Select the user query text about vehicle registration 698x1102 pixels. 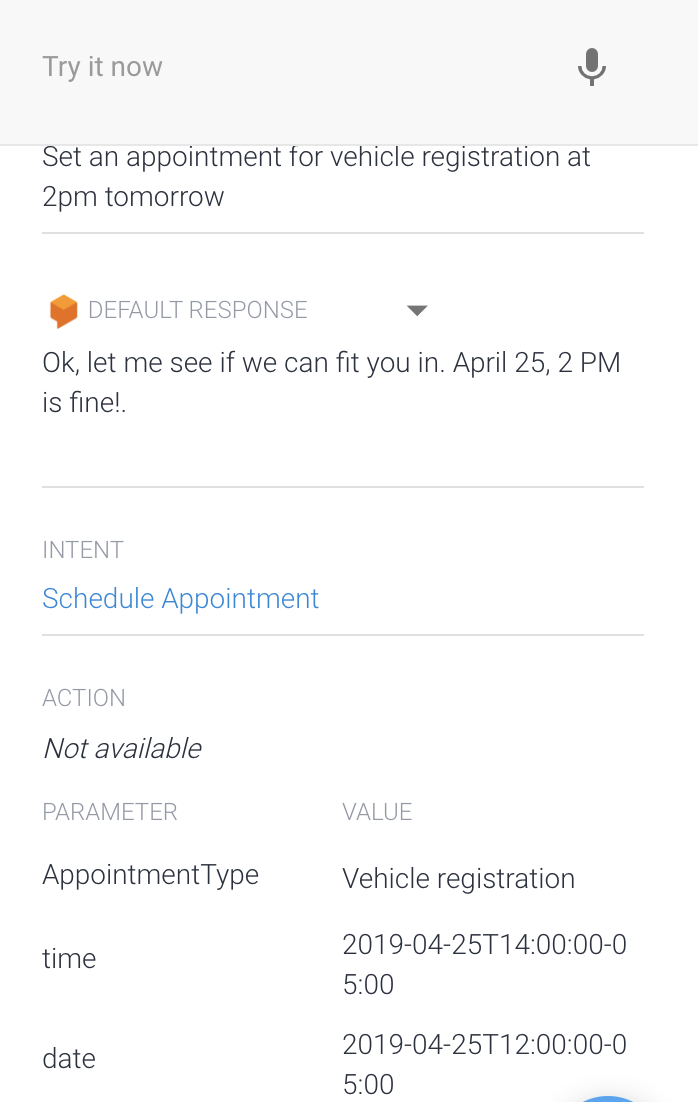coord(316,176)
